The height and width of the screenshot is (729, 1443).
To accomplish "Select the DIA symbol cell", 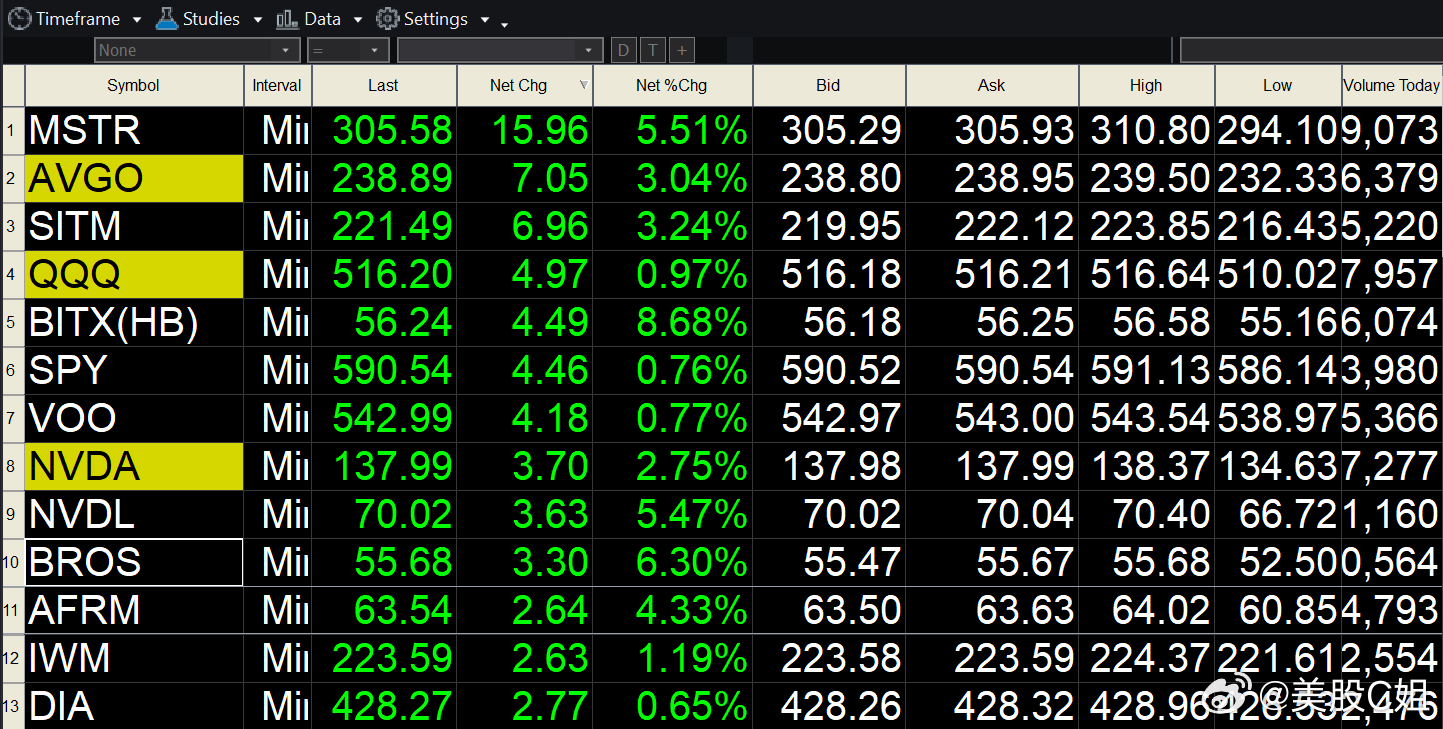I will 134,706.
